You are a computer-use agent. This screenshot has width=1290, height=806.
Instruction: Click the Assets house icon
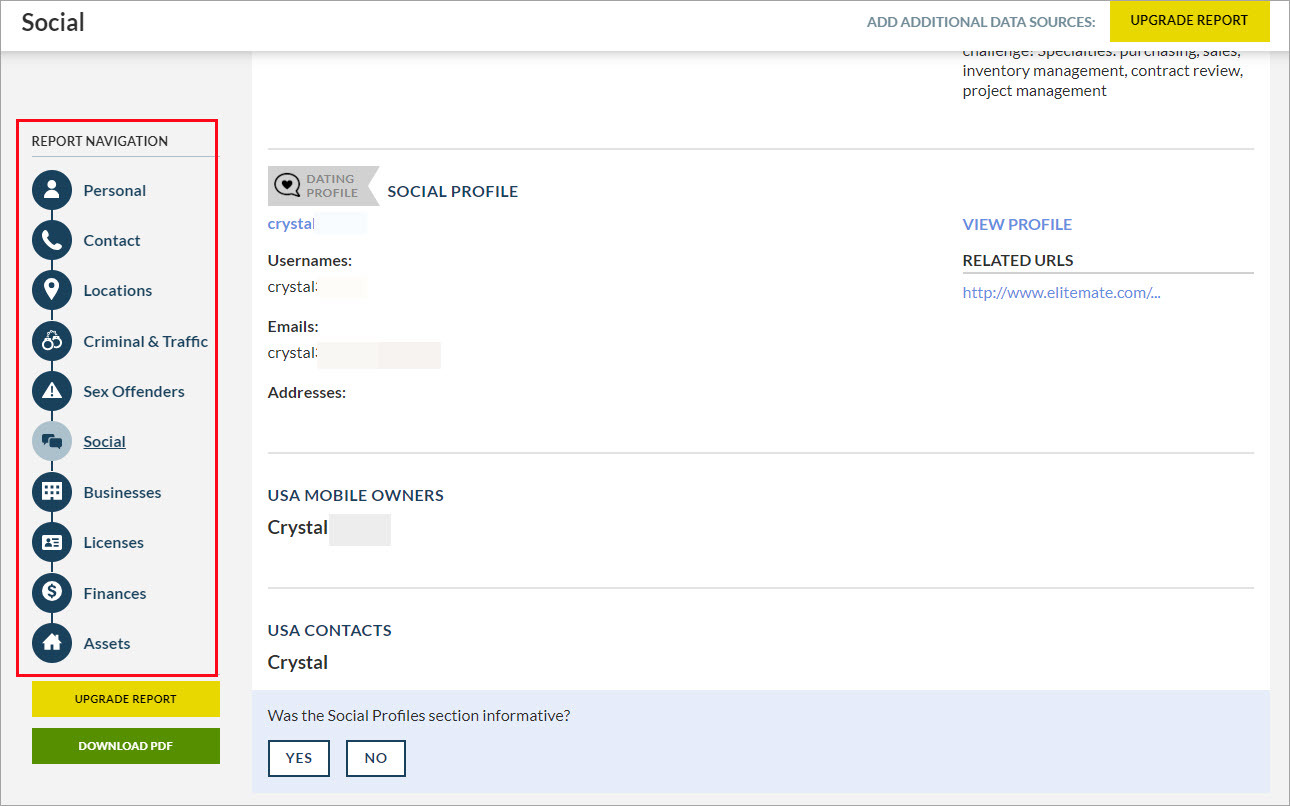[52, 643]
